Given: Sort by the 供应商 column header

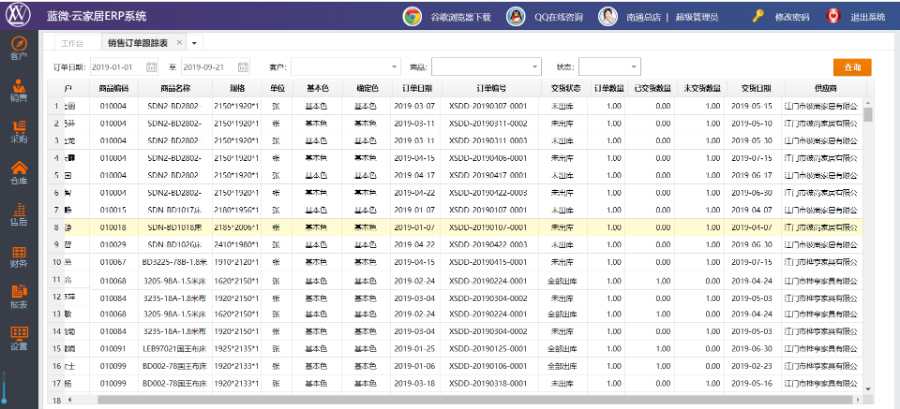Looking at the screenshot, I should [x=825, y=88].
